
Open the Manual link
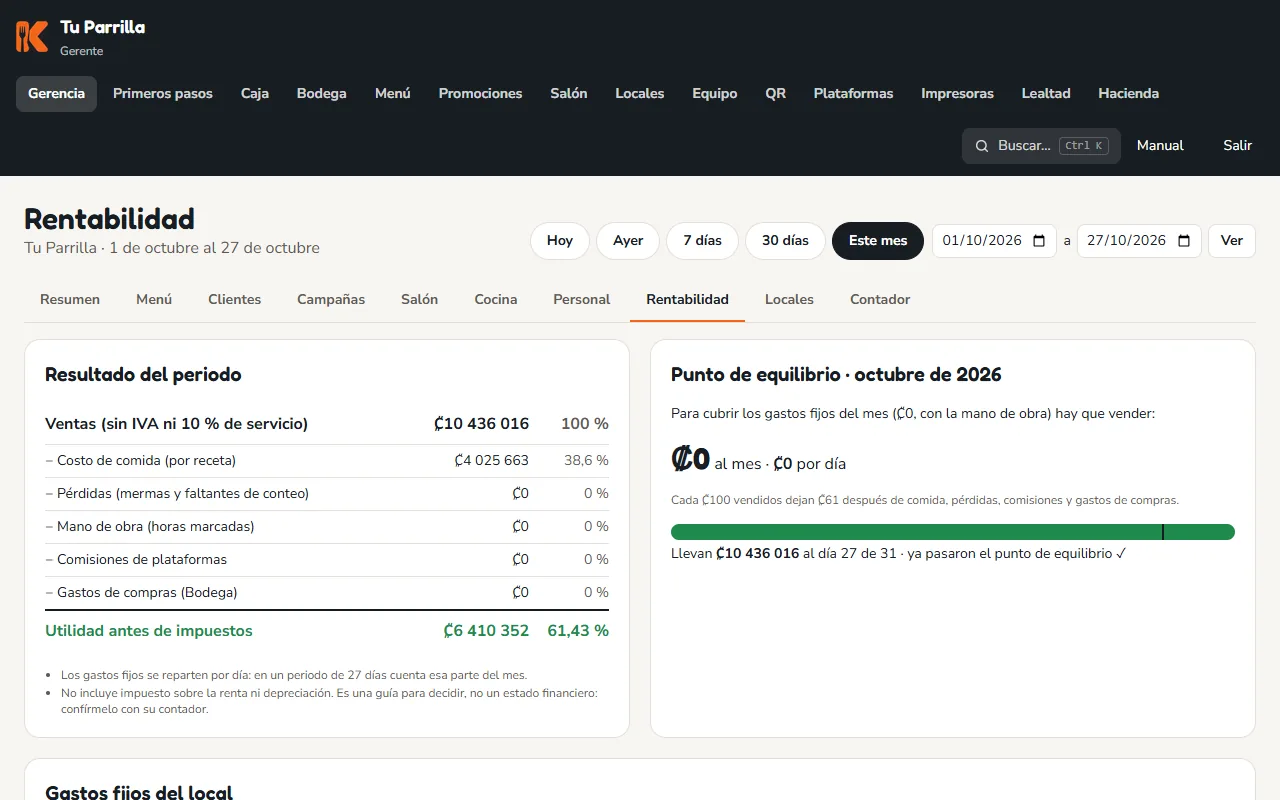click(x=1160, y=146)
